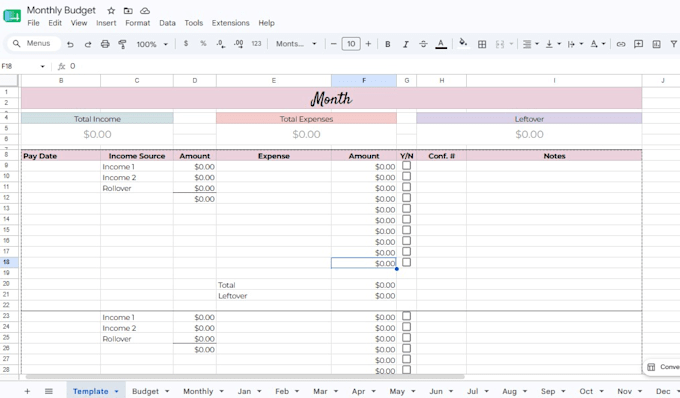The height and width of the screenshot is (398, 680).
Task: Open the File menu
Action: click(33, 23)
